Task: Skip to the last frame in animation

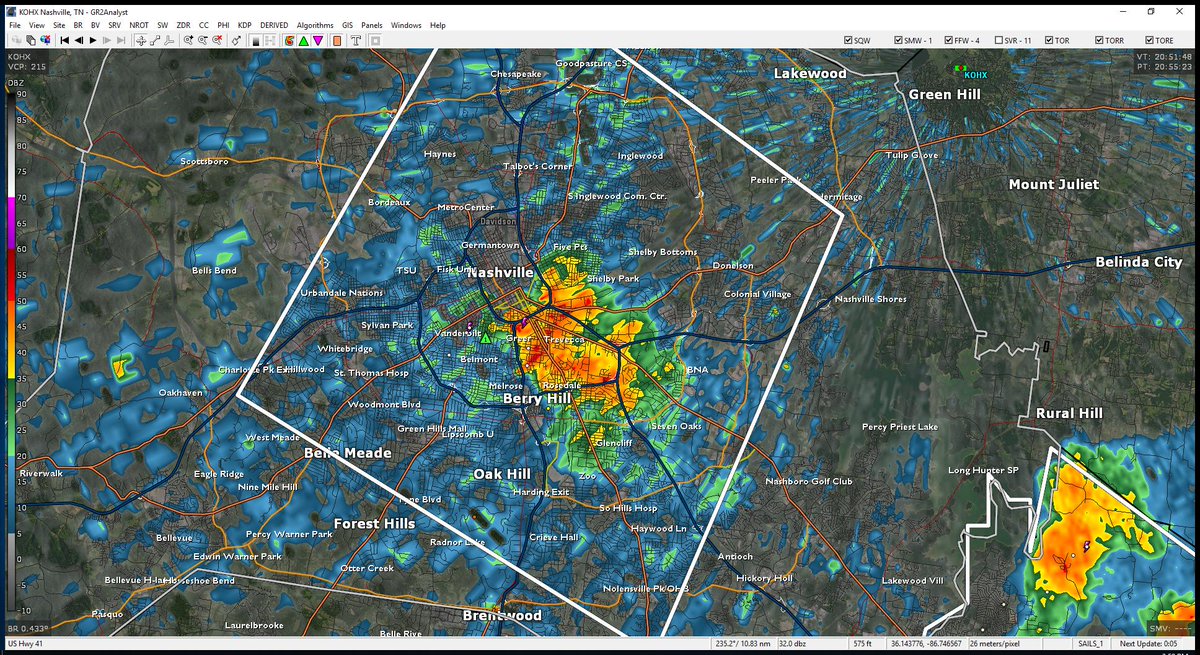Action: click(x=120, y=41)
